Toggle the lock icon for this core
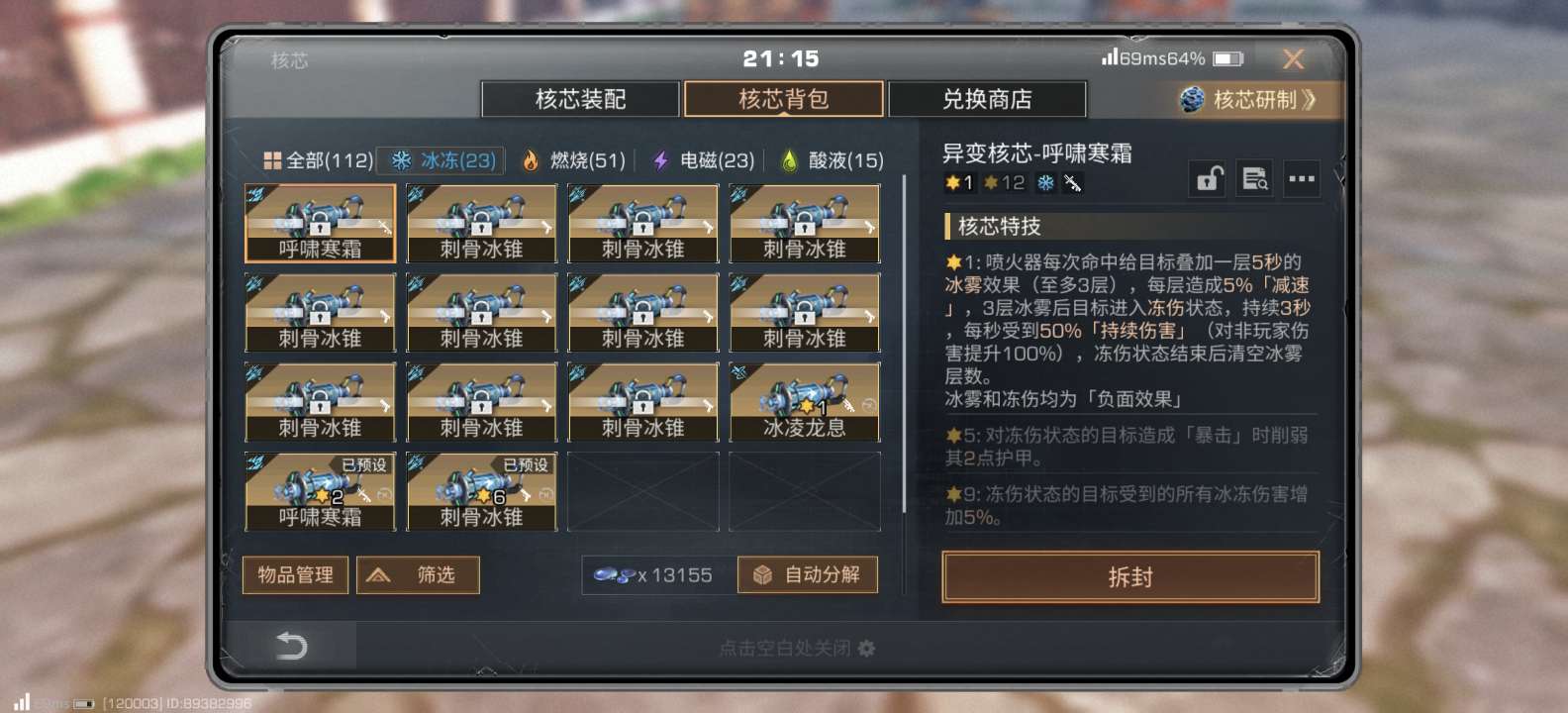This screenshot has width=1568, height=713. (1209, 179)
